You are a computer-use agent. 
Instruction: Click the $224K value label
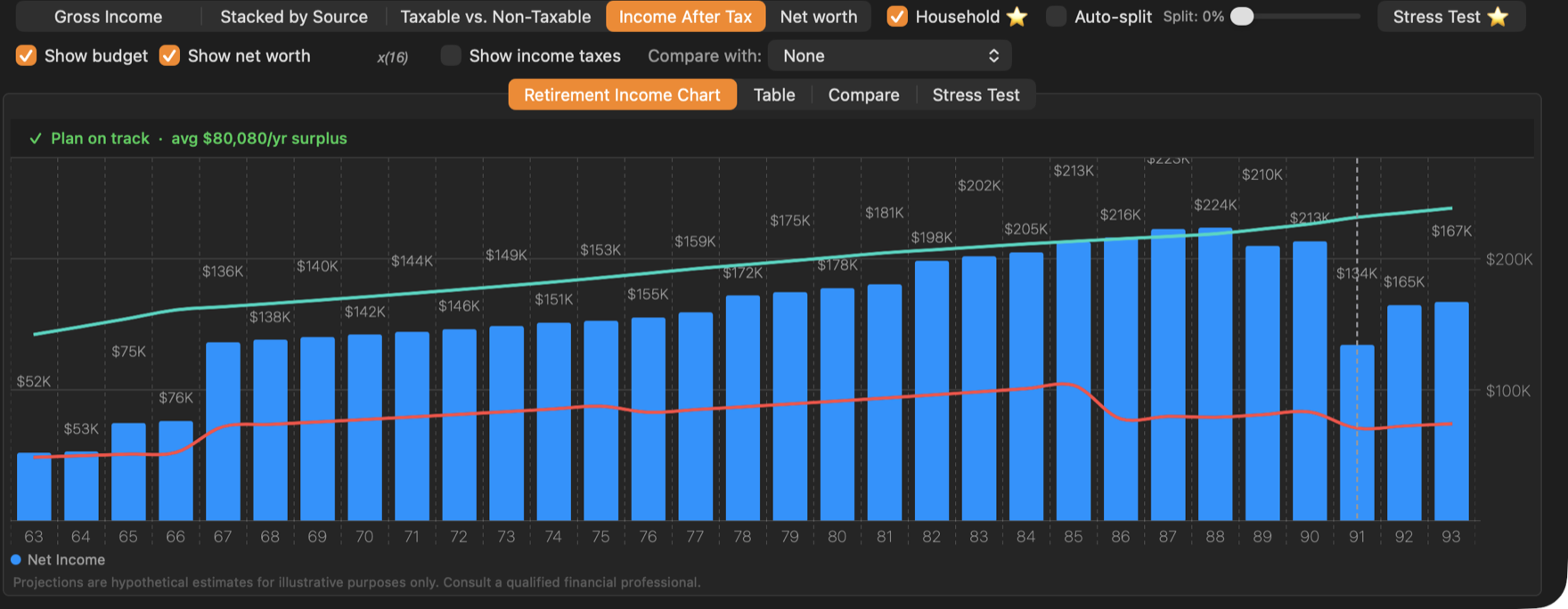point(1215,206)
